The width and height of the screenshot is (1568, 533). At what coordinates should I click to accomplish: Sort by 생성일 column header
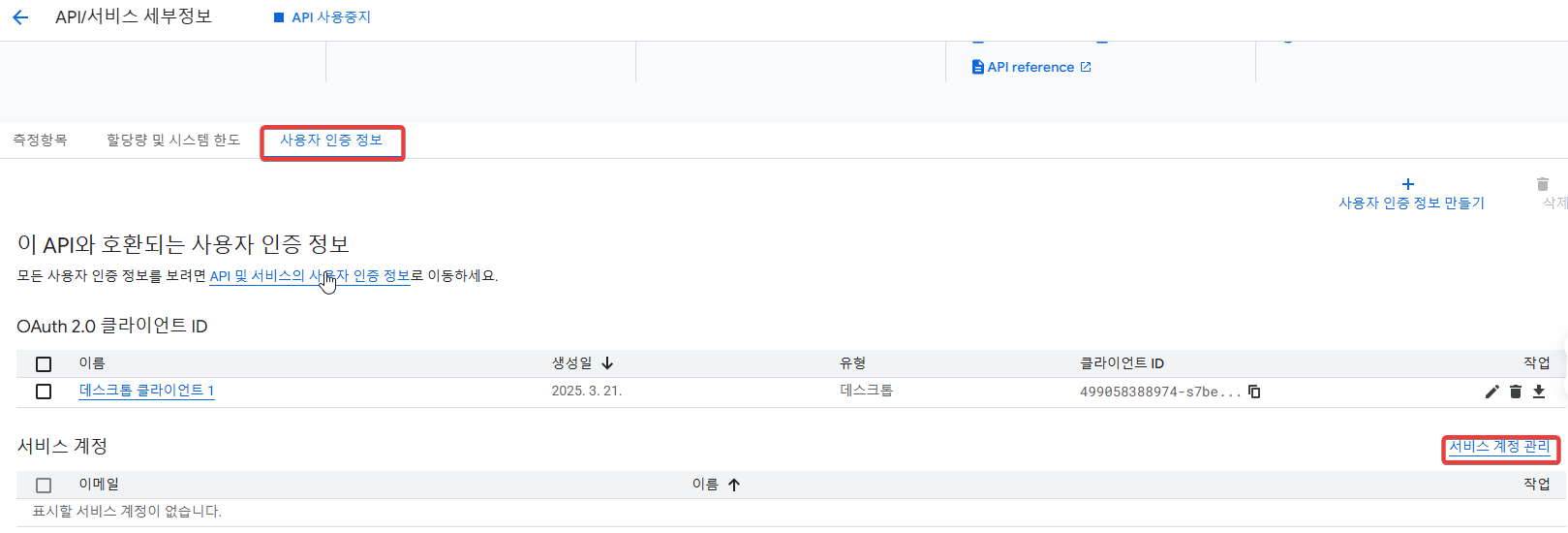[x=572, y=363]
